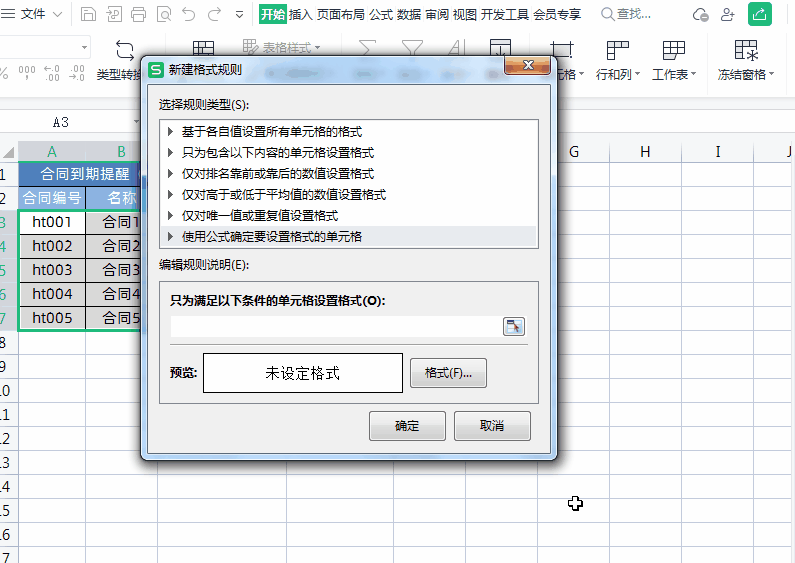Select rule 仅对高于或低于平均值的数值设置格式
795x563 pixels.
348,194
